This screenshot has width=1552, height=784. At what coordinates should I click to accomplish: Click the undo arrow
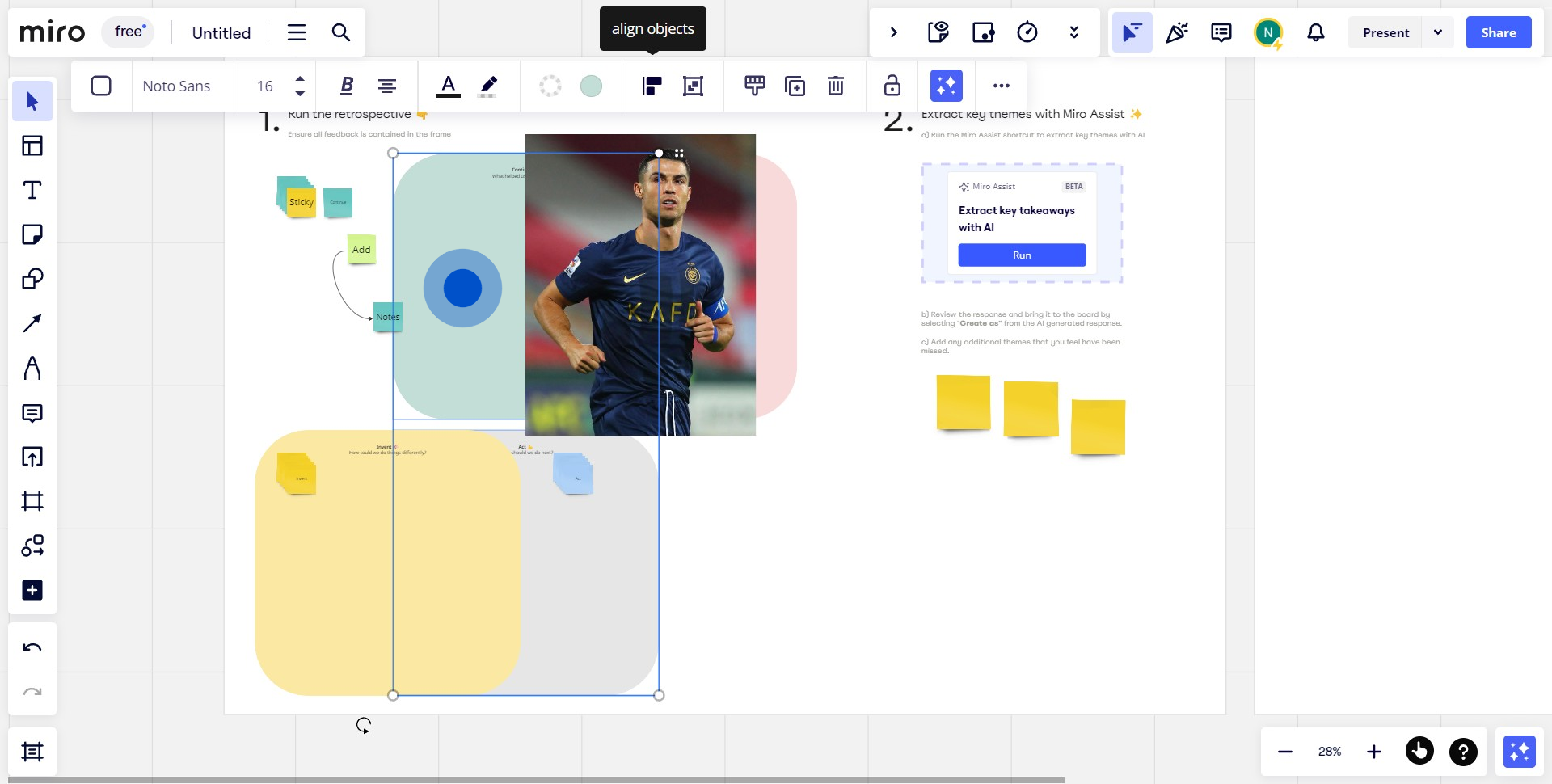[32, 647]
